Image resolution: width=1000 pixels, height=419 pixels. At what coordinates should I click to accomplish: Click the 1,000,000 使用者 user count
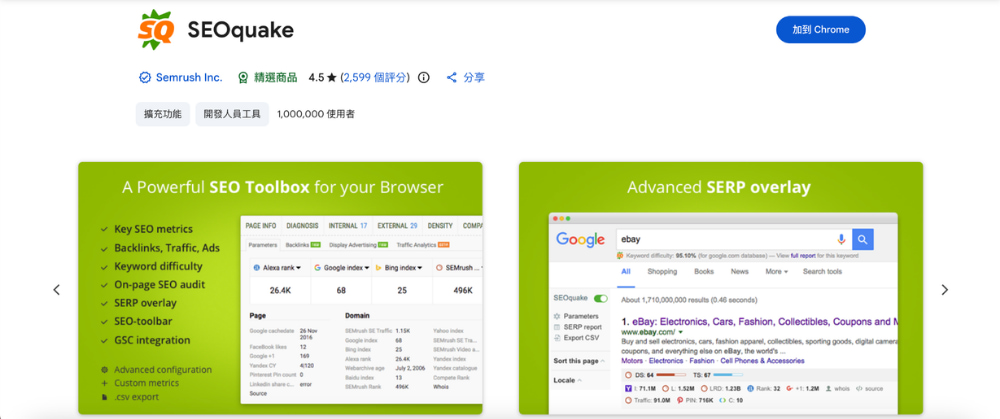coord(316,114)
